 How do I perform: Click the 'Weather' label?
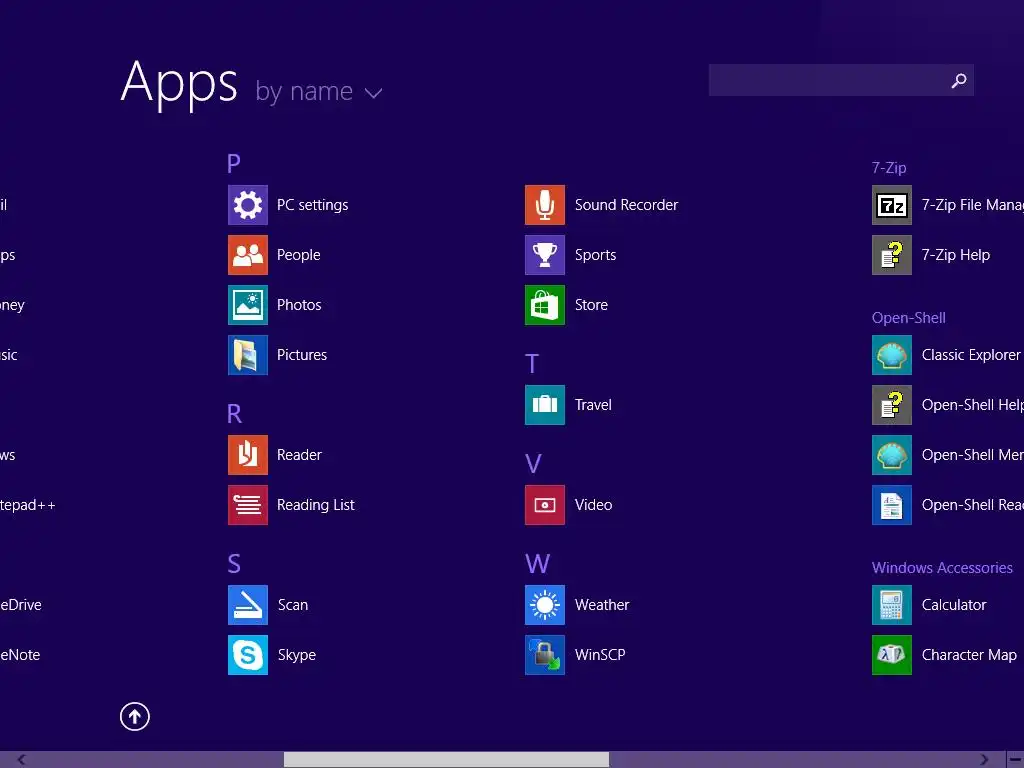click(602, 605)
